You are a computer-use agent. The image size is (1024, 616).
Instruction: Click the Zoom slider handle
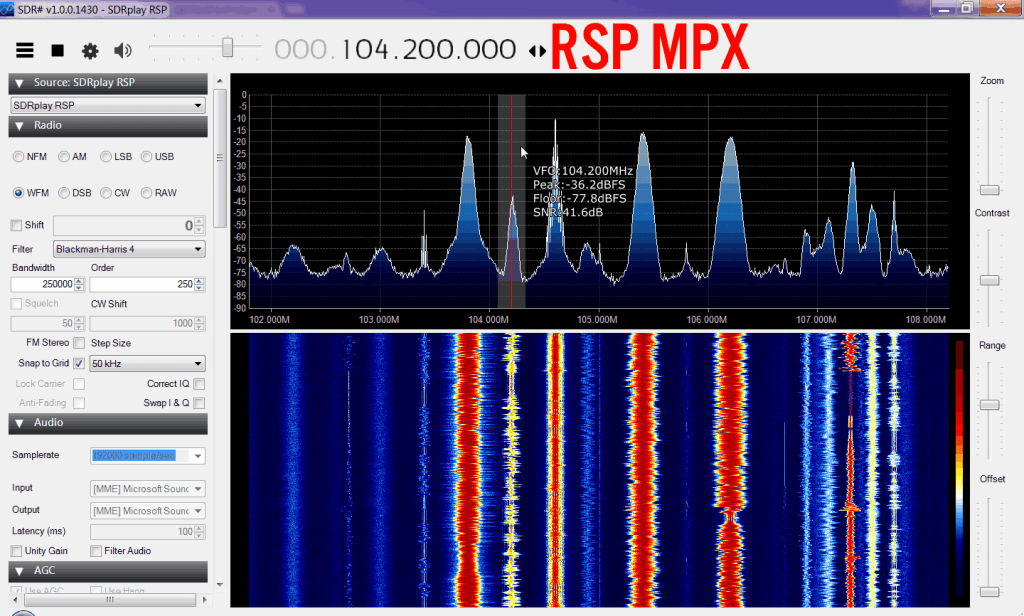[x=989, y=189]
